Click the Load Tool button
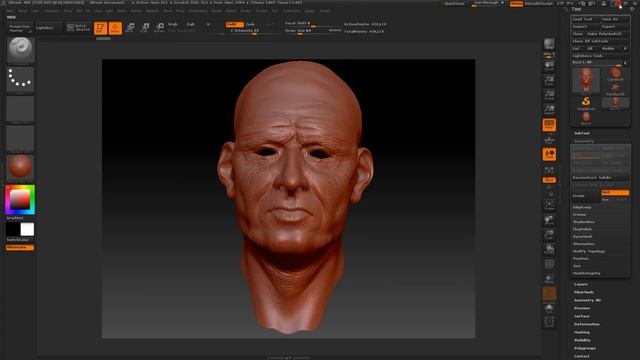640x360 pixels. tap(586, 19)
